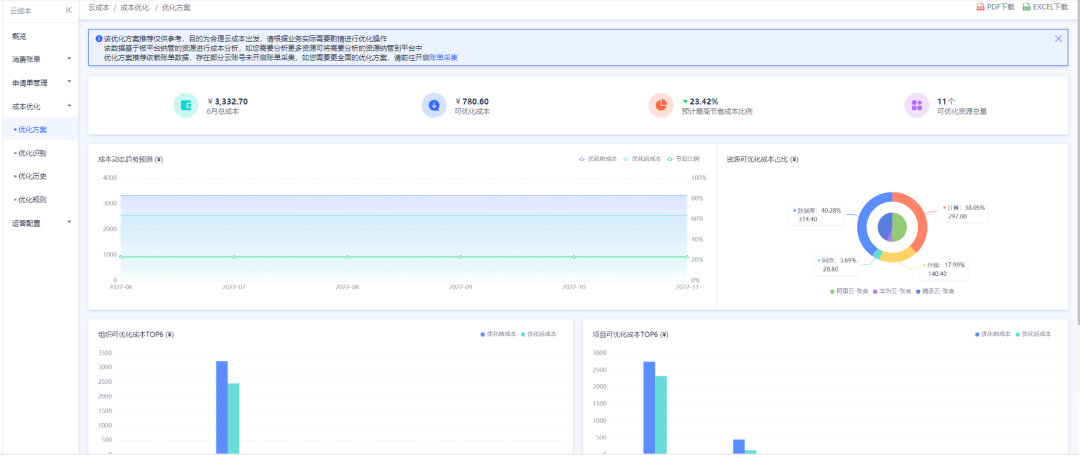Screen dimensions: 1080x456
Task: Select the 优化方案 submenu item
Action: click(x=39, y=129)
